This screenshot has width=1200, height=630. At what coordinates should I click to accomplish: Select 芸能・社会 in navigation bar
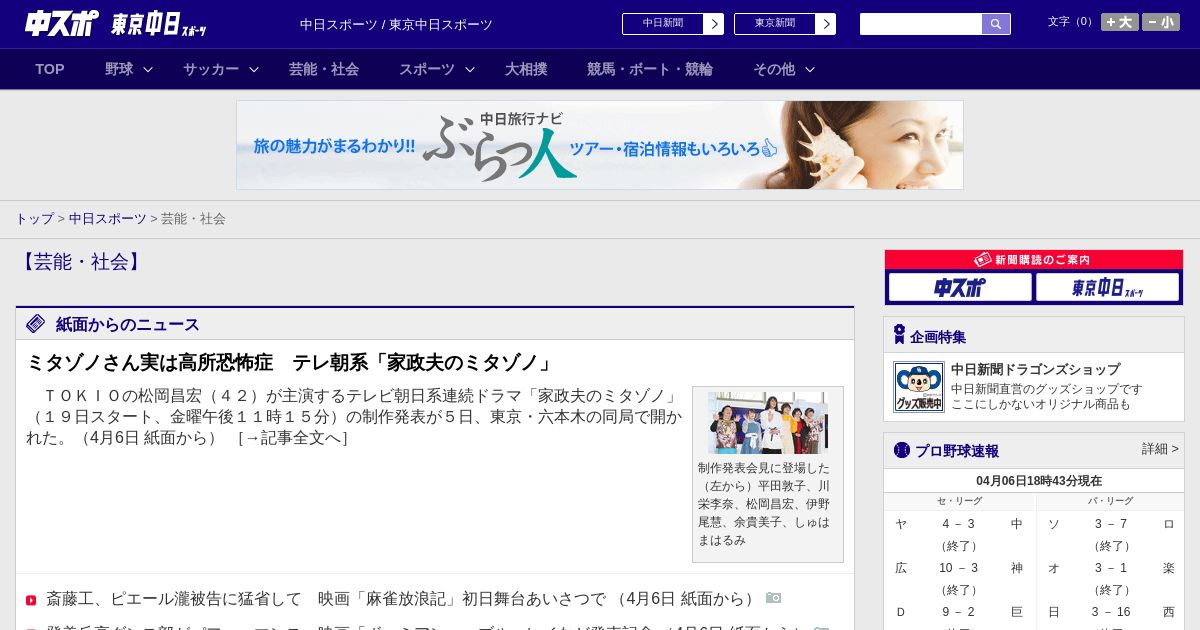click(x=324, y=69)
